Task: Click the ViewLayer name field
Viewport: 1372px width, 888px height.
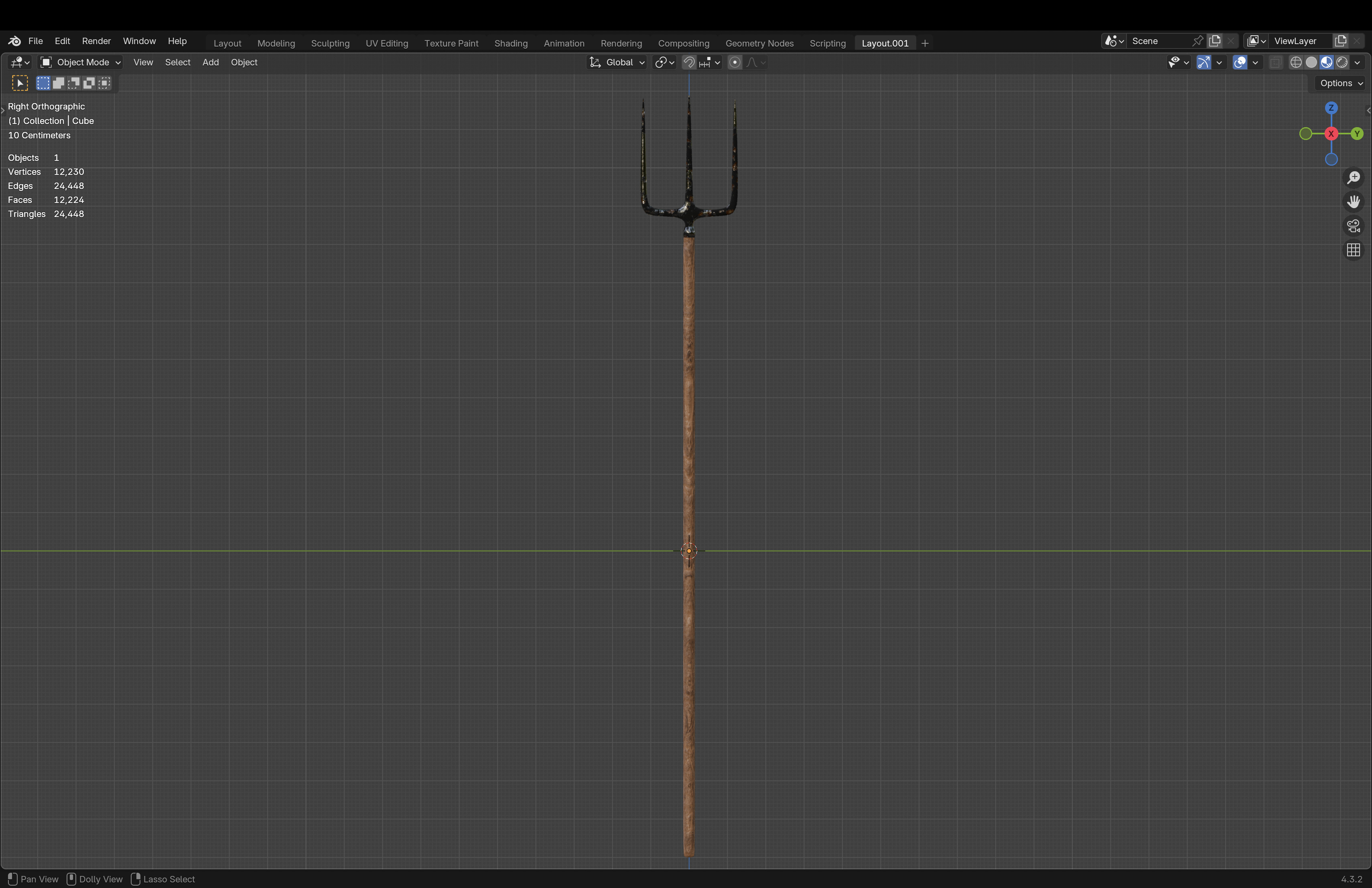Action: point(1301,41)
